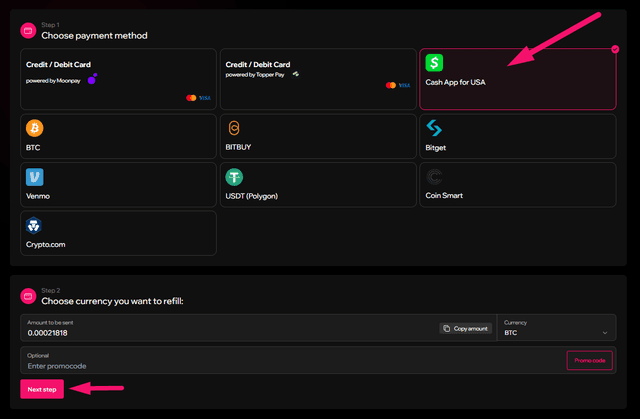The height and width of the screenshot is (419, 640).
Task: Choose the Coin Smart payment card
Action: coord(518,185)
